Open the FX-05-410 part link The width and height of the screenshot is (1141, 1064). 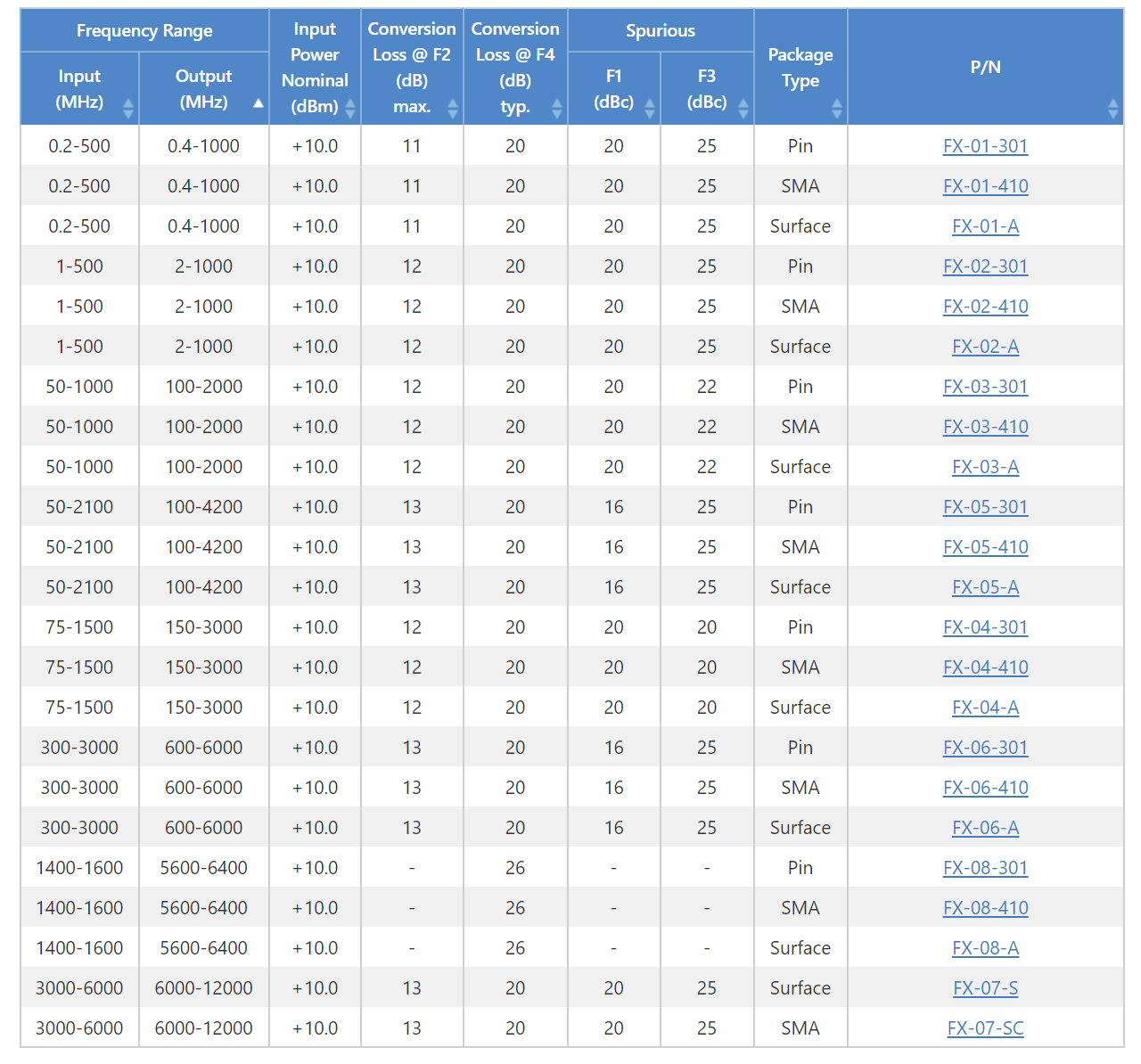pyautogui.click(x=985, y=547)
